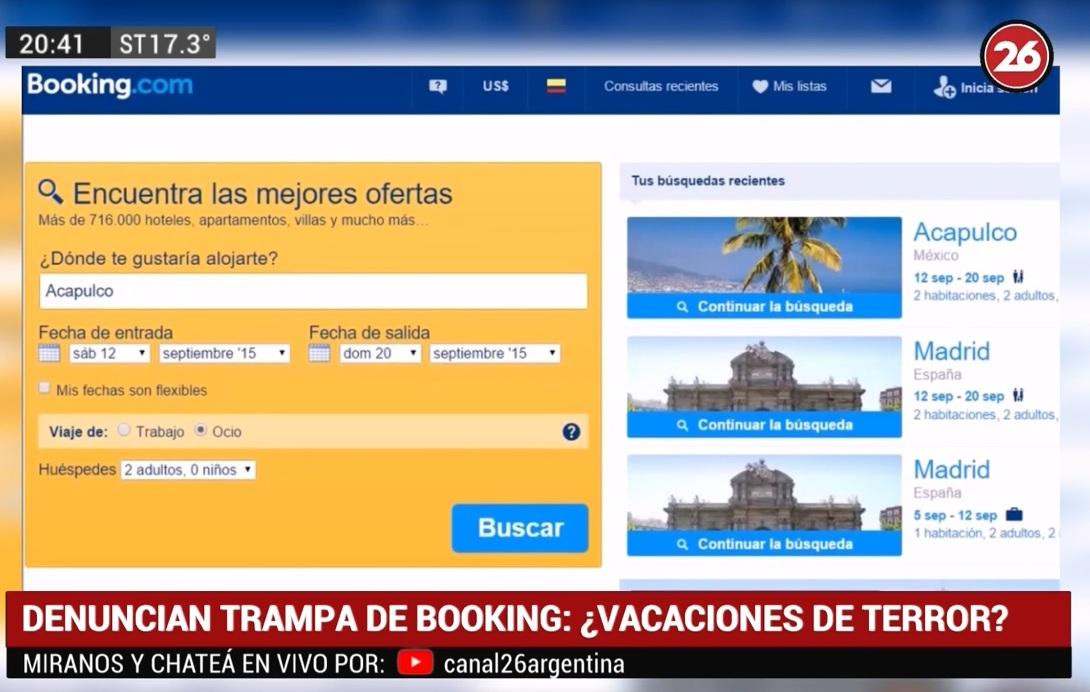Open the check-out month dropdown septiembre '15

pos(494,353)
